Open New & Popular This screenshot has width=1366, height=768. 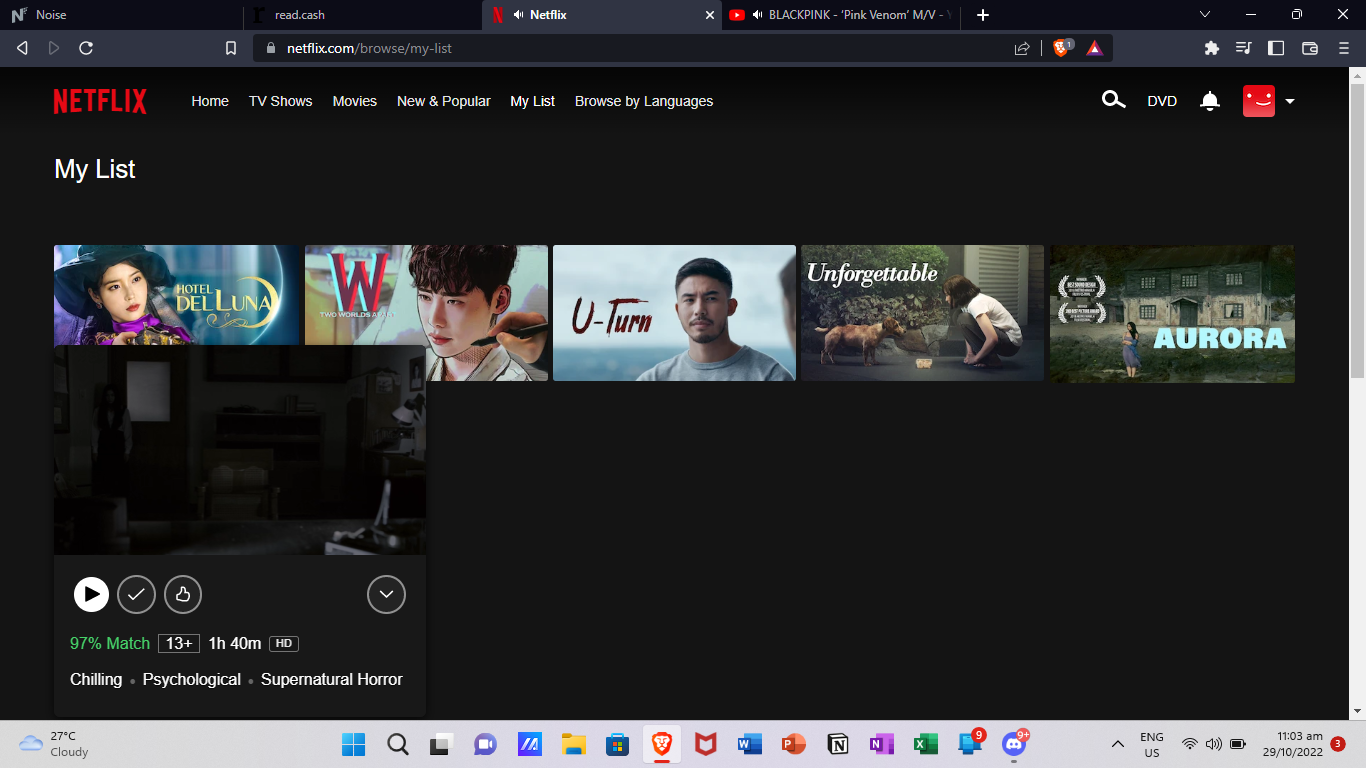click(x=444, y=101)
